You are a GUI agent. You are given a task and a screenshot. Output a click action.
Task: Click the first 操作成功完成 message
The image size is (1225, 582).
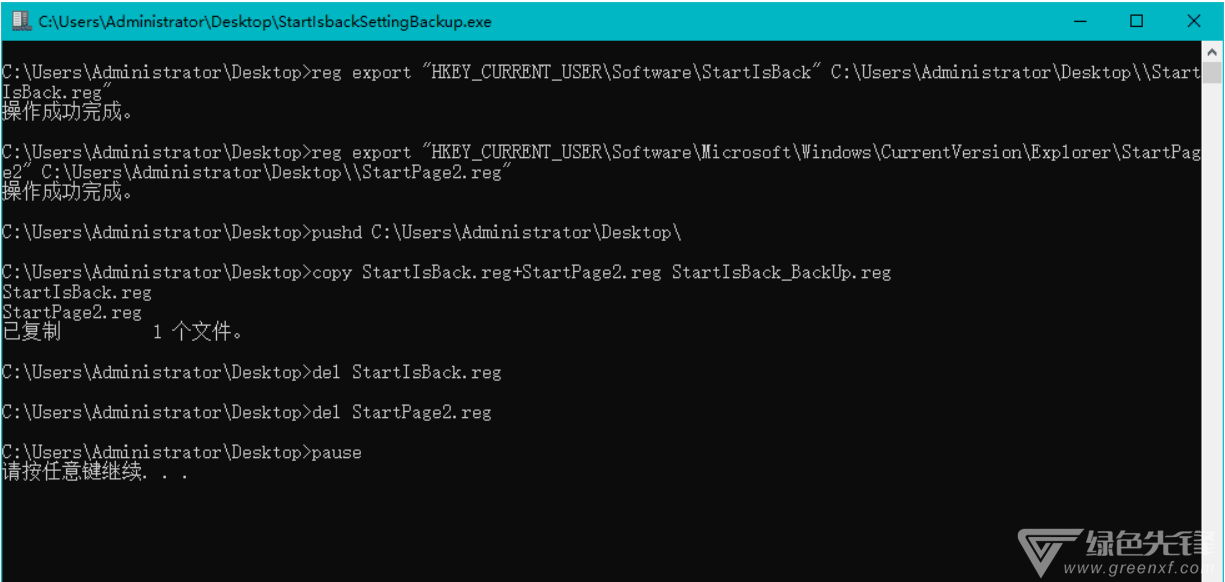click(67, 112)
